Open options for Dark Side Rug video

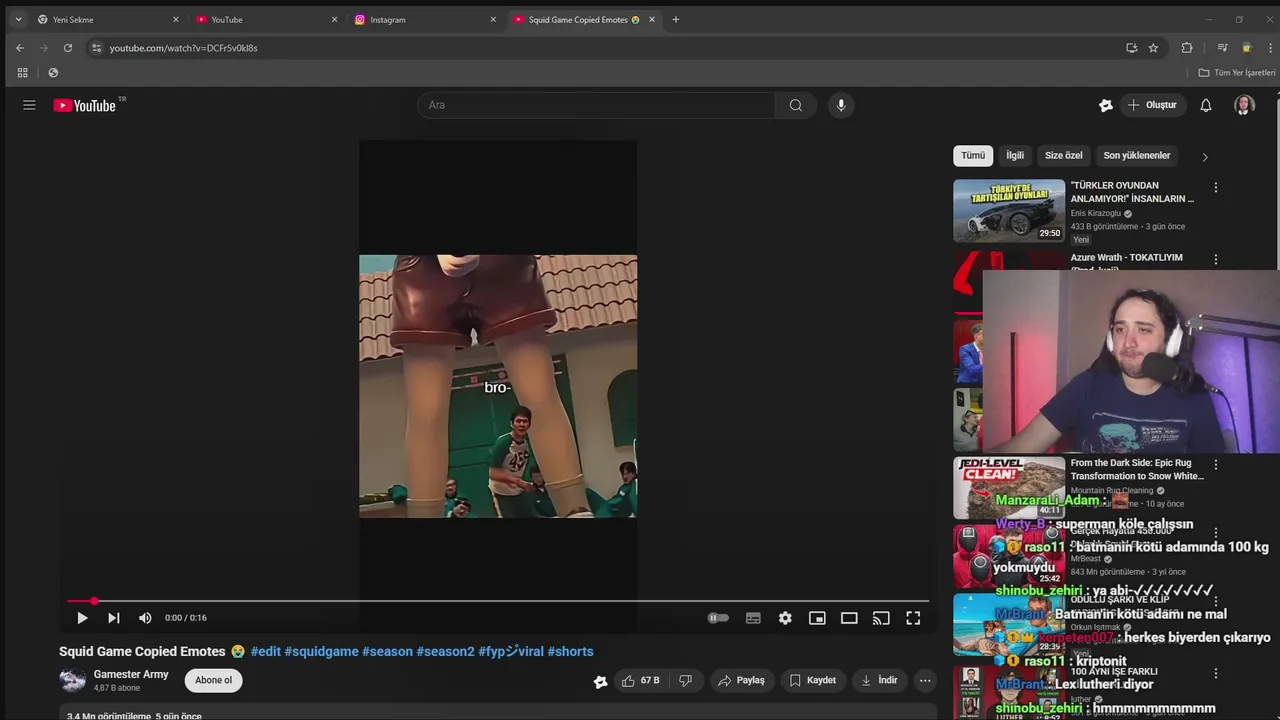pos(1216,465)
